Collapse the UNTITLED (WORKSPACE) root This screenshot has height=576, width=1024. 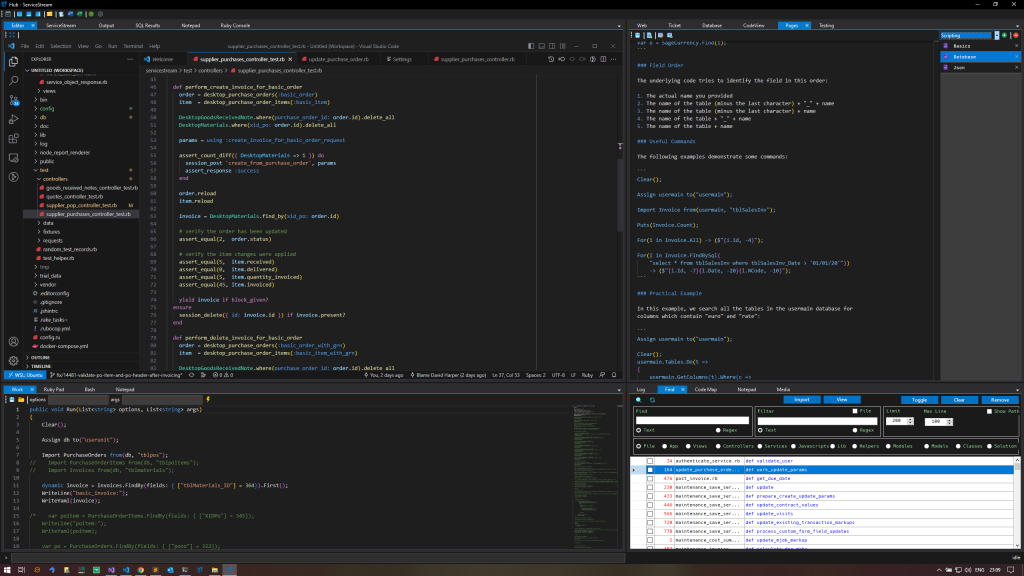click(56, 70)
